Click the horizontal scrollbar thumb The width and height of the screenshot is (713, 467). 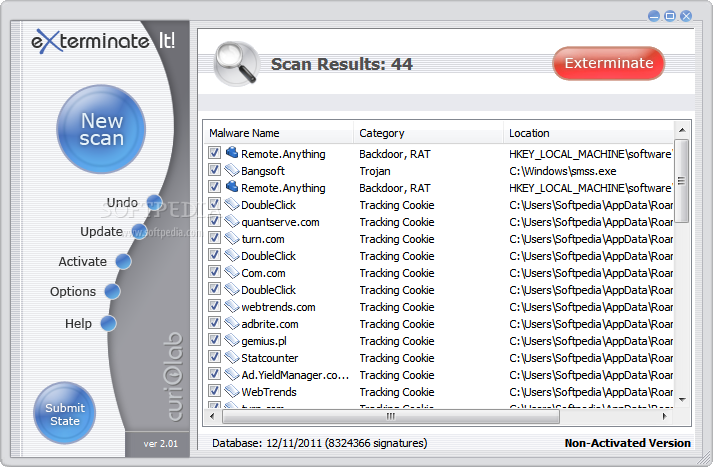point(391,417)
